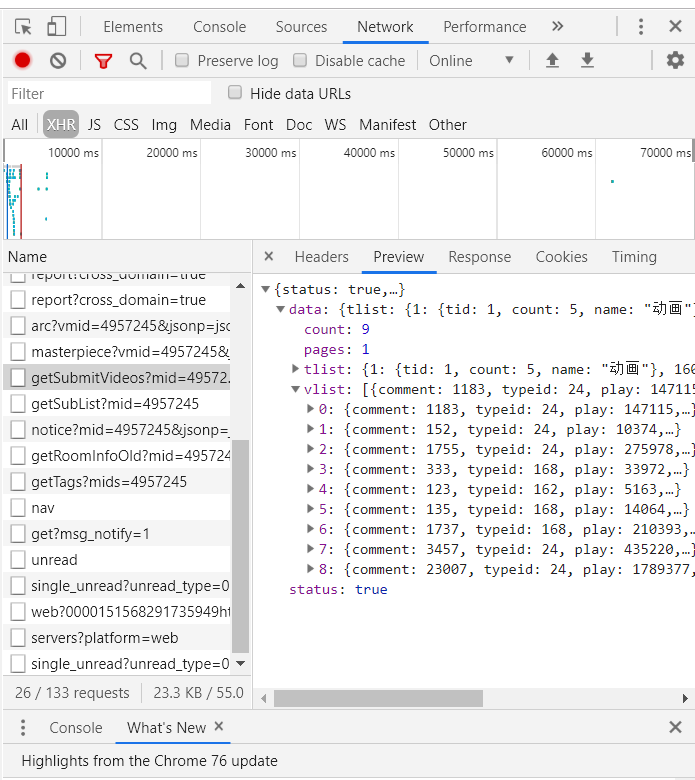Switch to the Elements panel
The height and width of the screenshot is (780, 695).
(x=133, y=26)
